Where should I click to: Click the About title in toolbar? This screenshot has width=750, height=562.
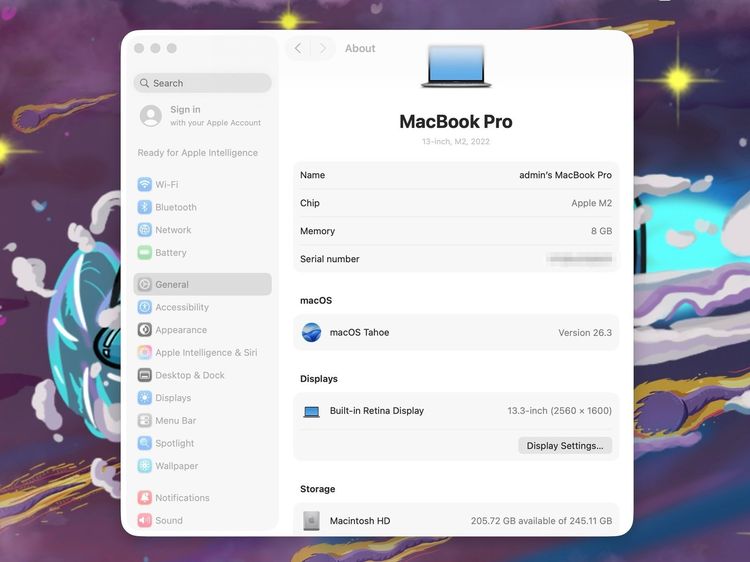point(360,48)
